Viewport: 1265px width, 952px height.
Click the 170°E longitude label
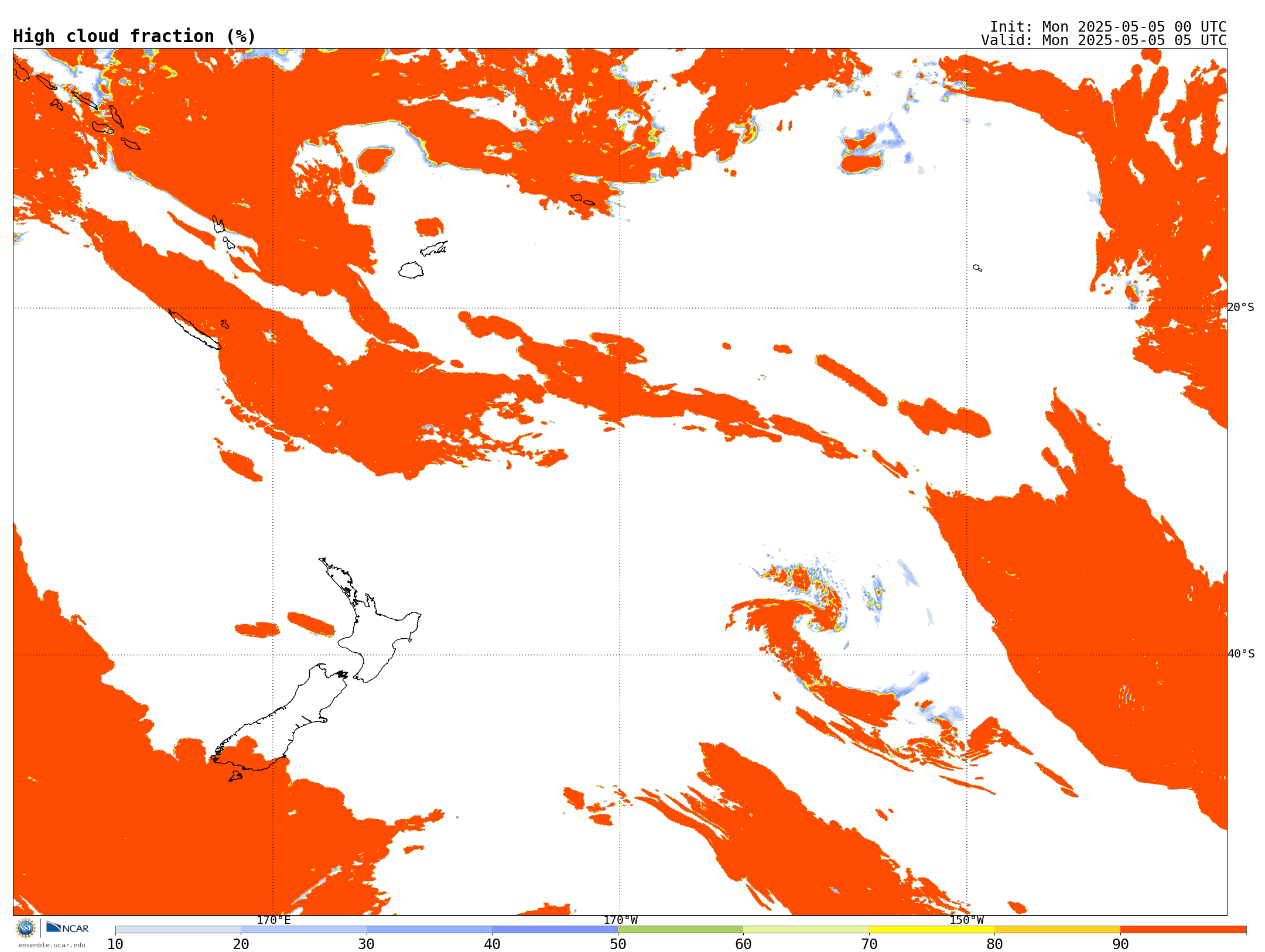[x=273, y=920]
